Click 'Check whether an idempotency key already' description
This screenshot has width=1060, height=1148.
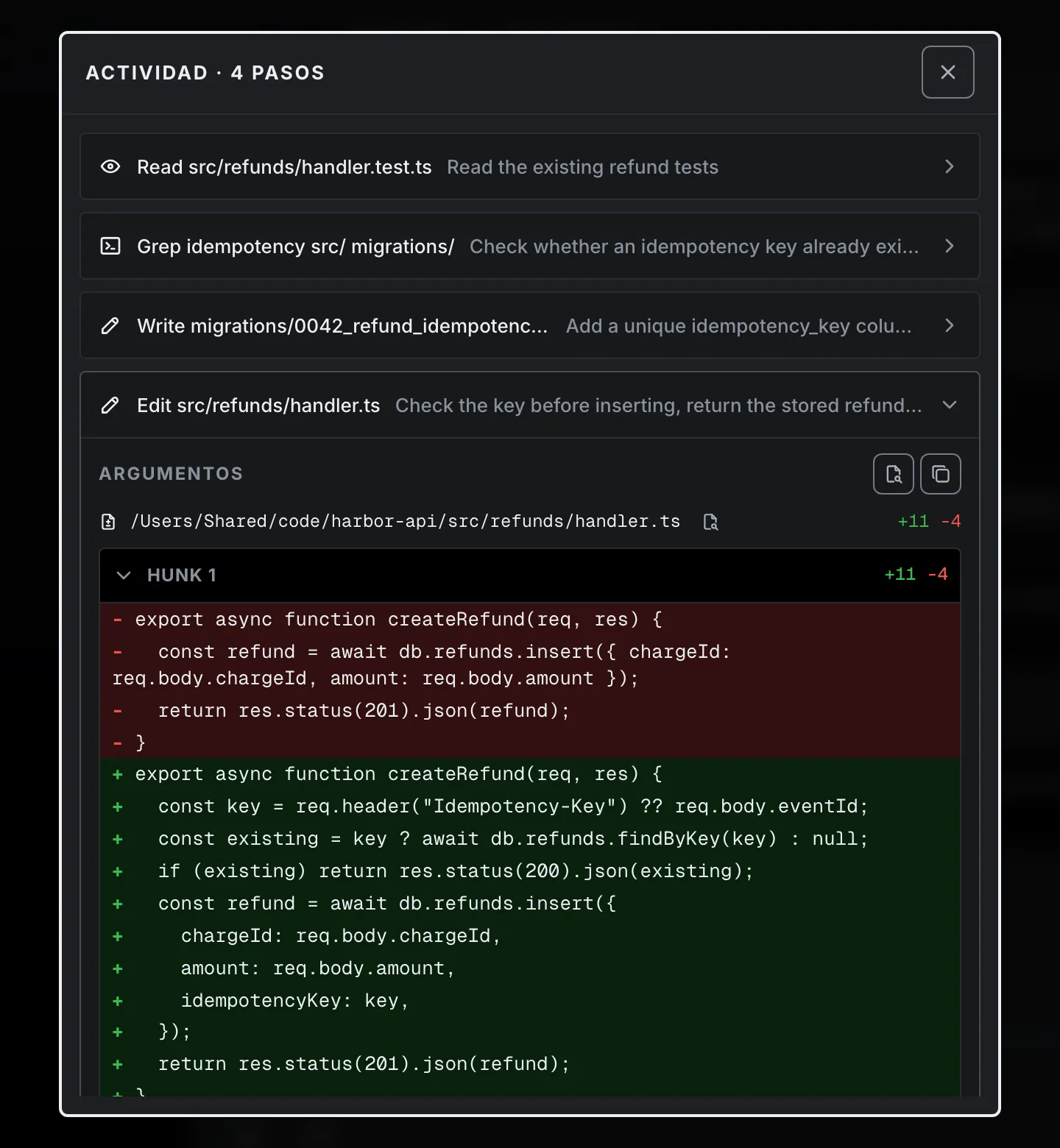(694, 247)
